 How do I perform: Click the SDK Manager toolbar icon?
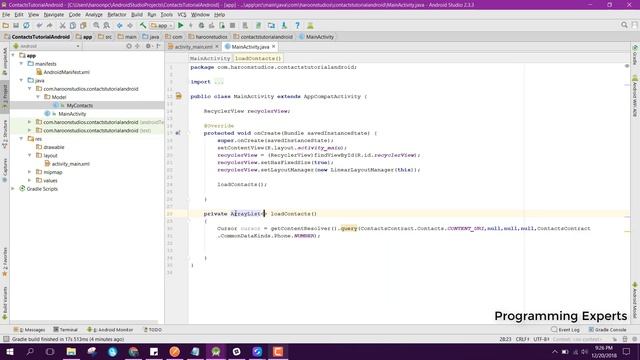[x=284, y=25]
